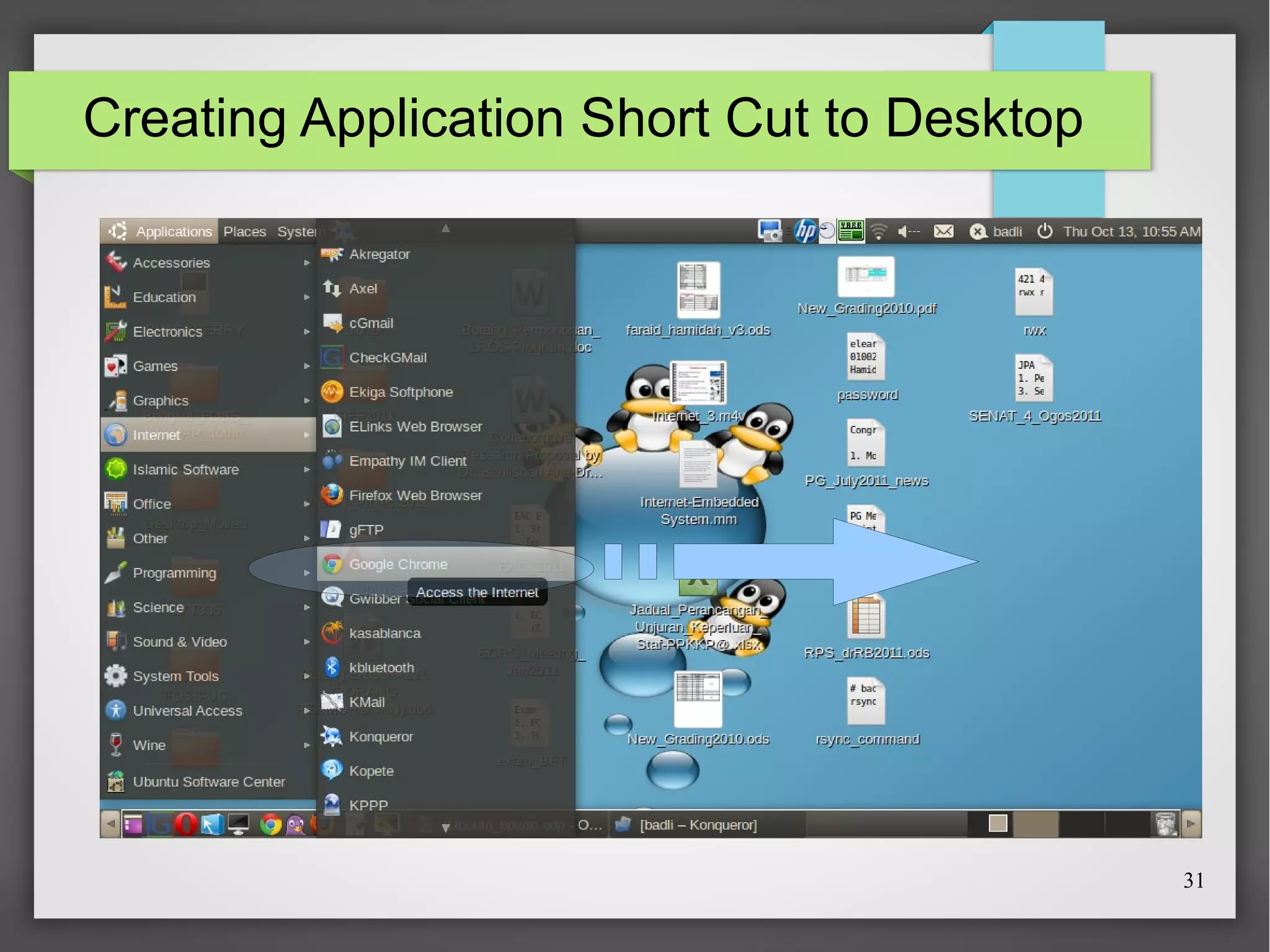Click the Google Chrome menu icon
Image resolution: width=1270 pixels, height=952 pixels.
tap(332, 564)
